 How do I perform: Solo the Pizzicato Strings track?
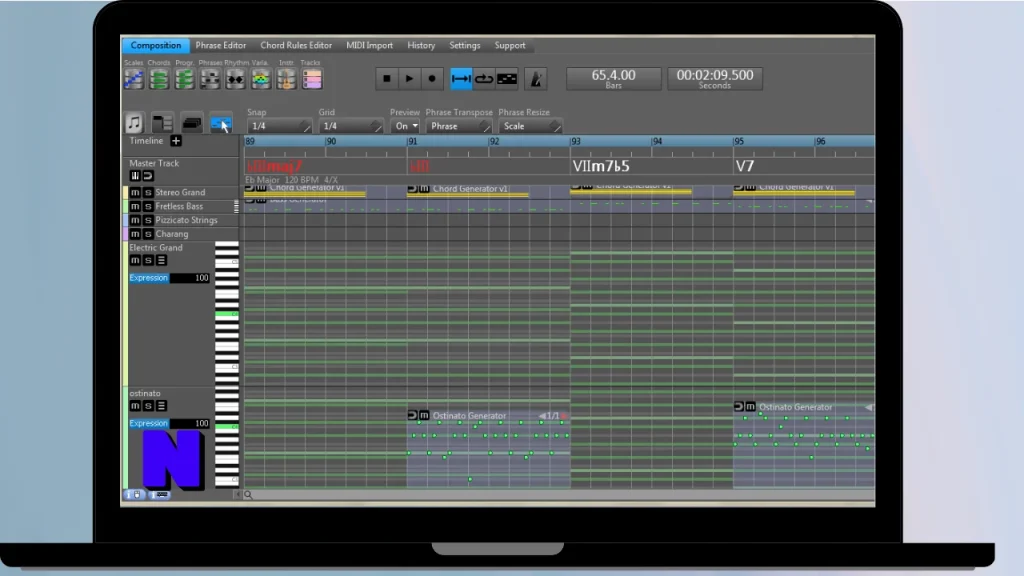(x=148, y=220)
